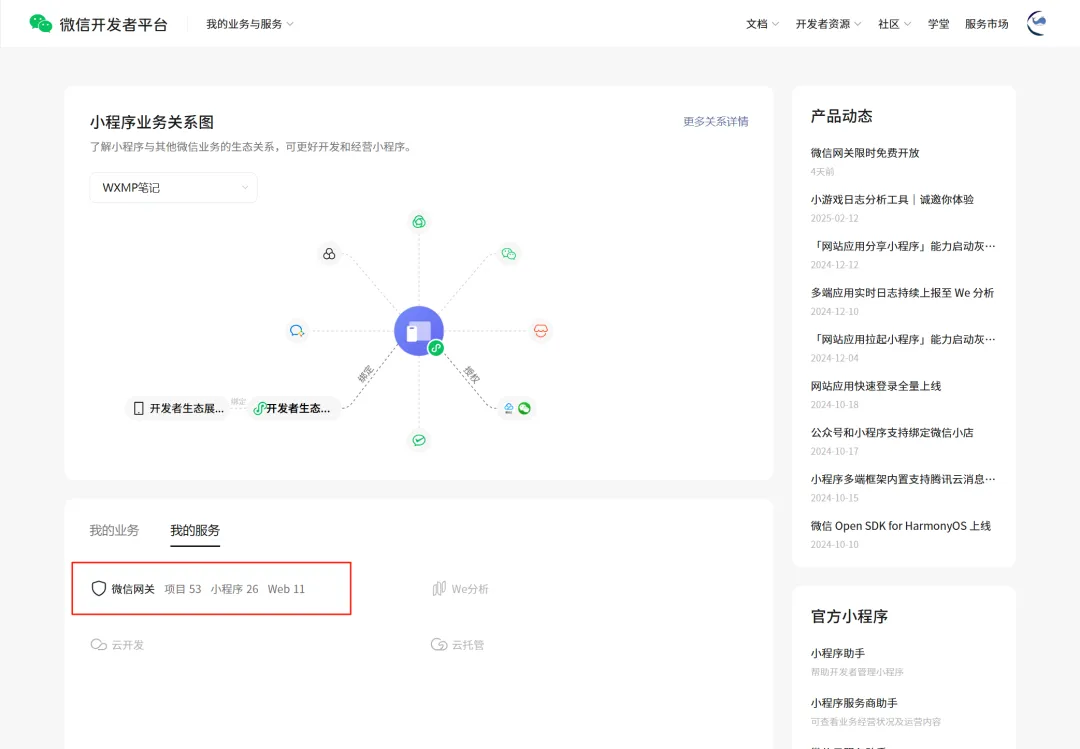This screenshot has width=1080, height=749.
Task: Click the central purple mini program node
Action: [419, 331]
